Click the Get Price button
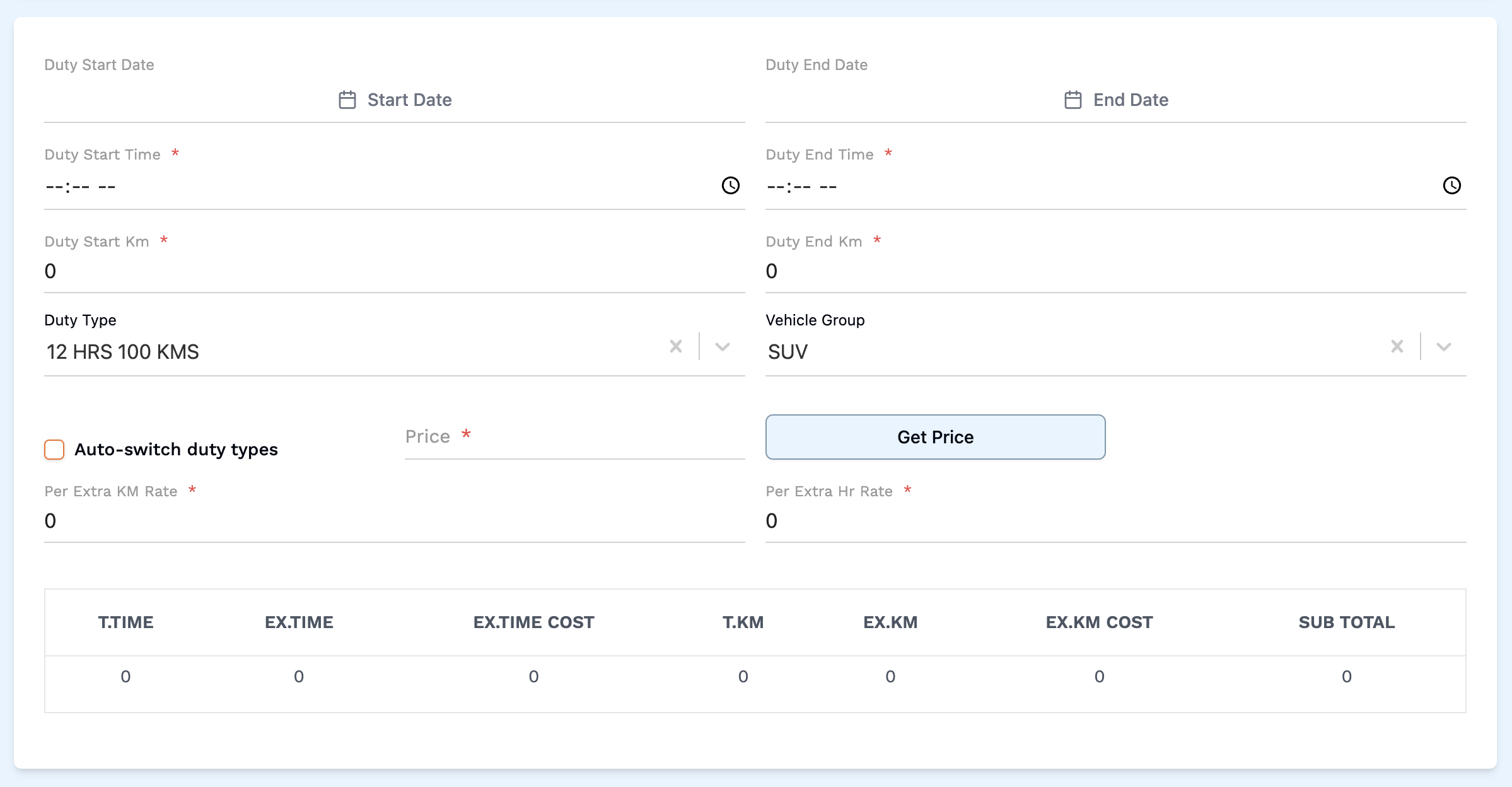This screenshot has height=787, width=1512. pos(934,437)
